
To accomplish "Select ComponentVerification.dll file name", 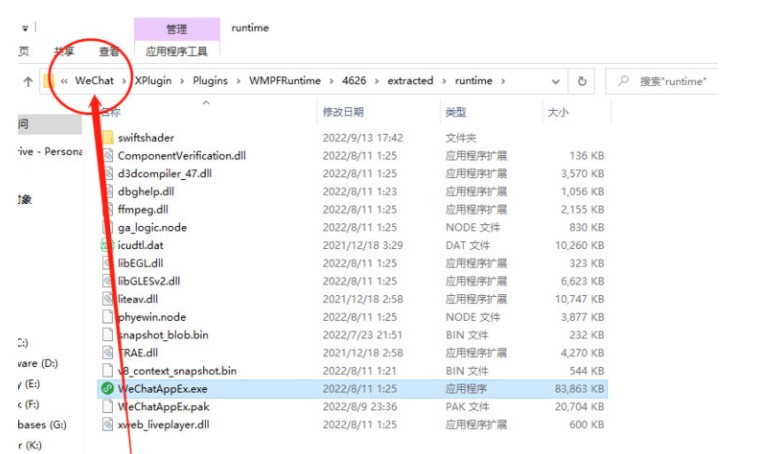I will [x=181, y=156].
